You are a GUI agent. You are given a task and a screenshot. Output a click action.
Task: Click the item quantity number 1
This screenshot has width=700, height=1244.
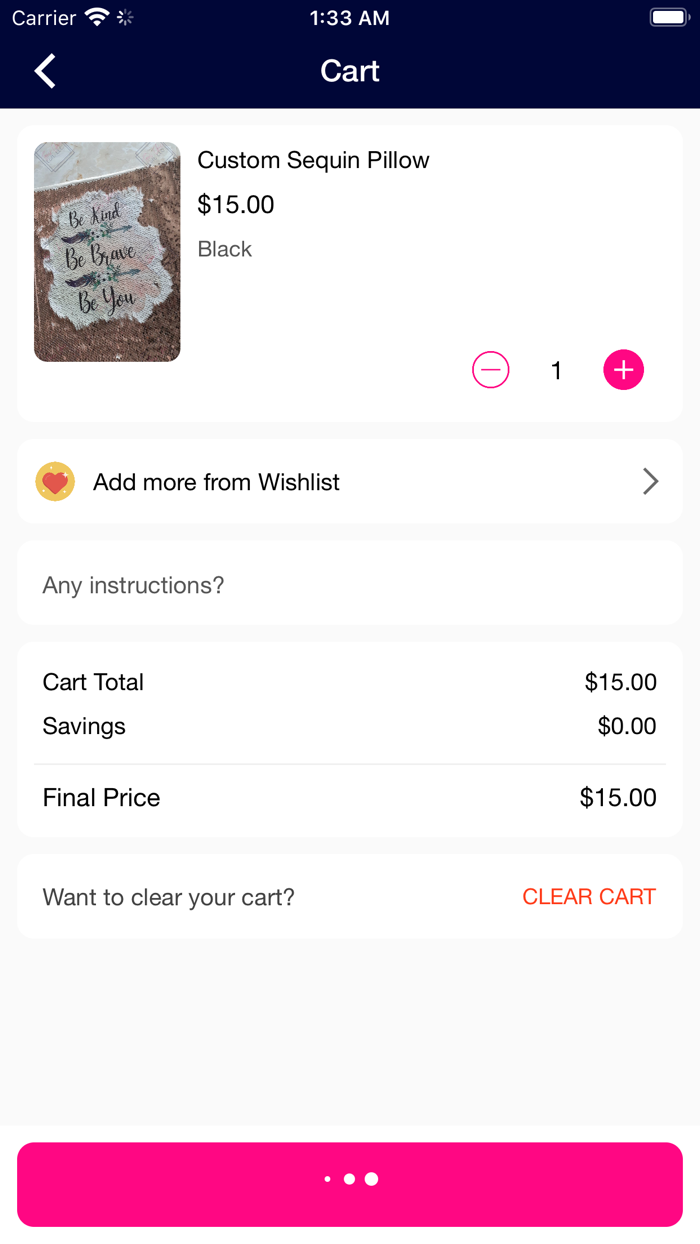556,371
